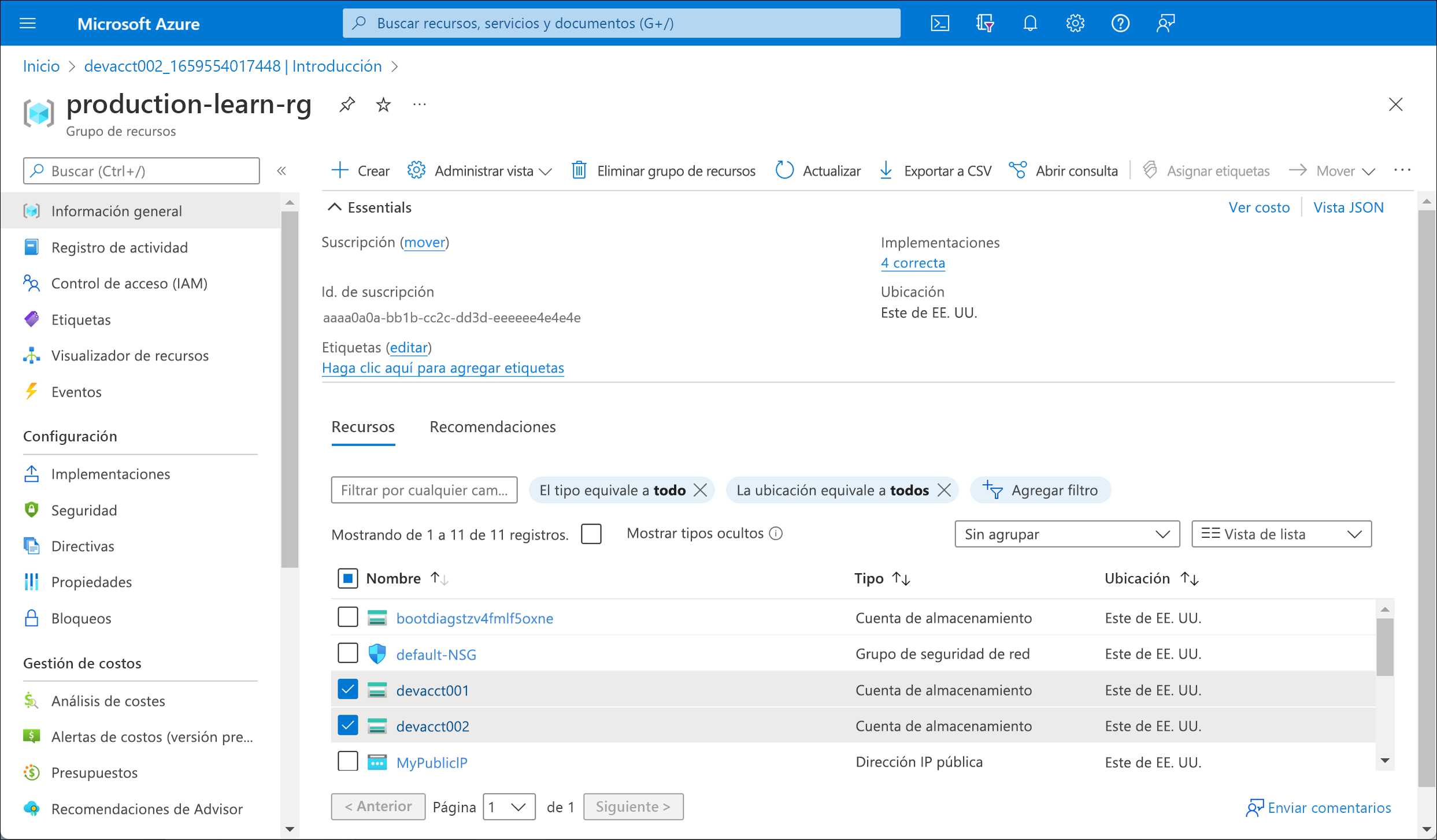Click the Ver costo link
1437x840 pixels.
[x=1259, y=207]
